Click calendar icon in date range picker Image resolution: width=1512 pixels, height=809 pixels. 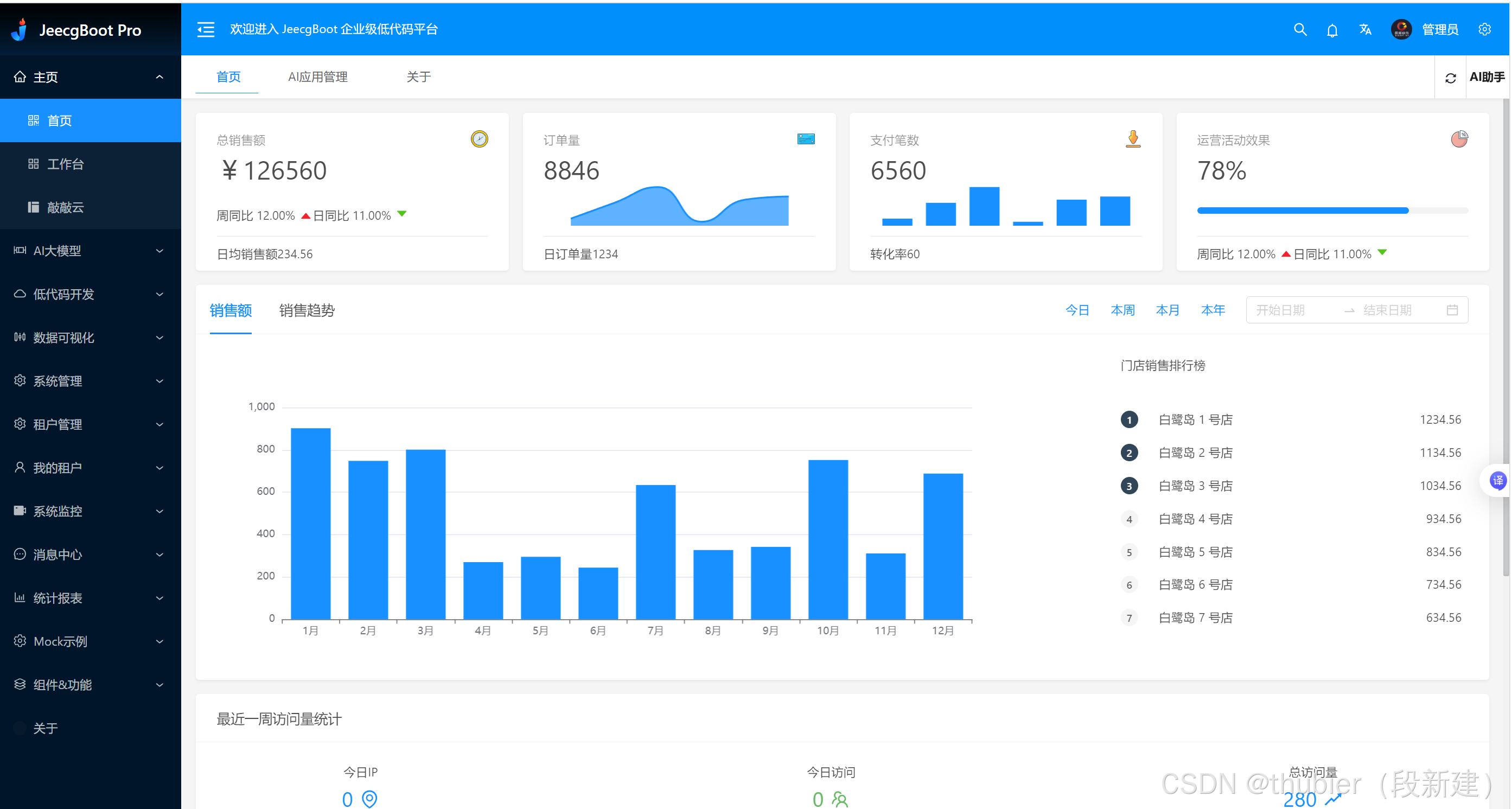click(x=1452, y=310)
